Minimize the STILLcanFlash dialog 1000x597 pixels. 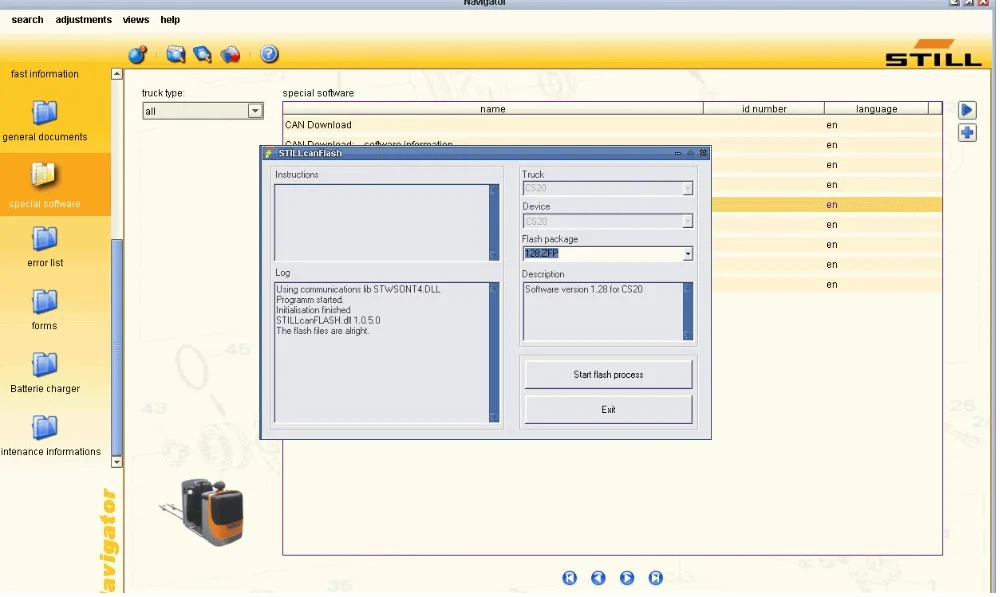[677, 153]
